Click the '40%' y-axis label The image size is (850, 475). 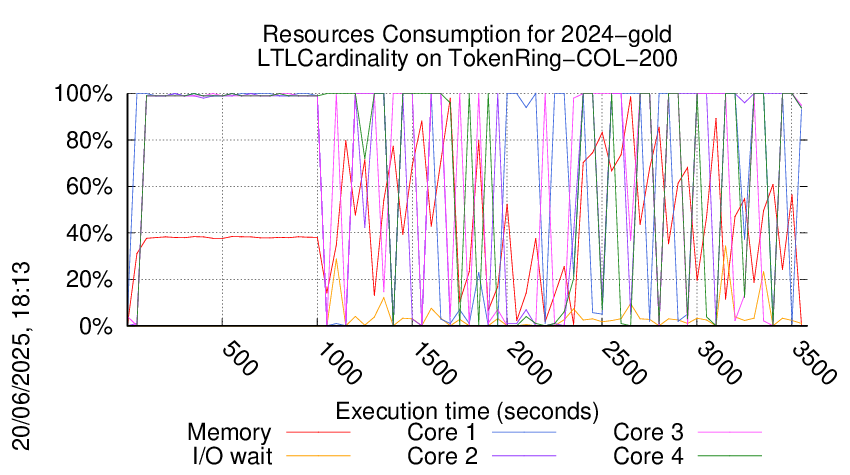click(x=89, y=233)
